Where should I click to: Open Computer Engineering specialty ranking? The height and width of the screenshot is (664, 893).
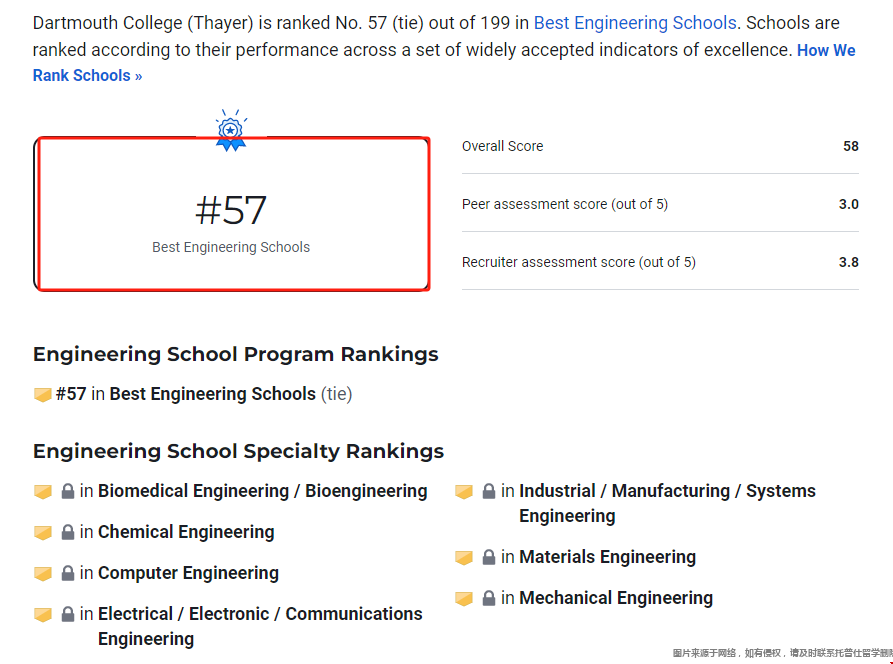(189, 573)
